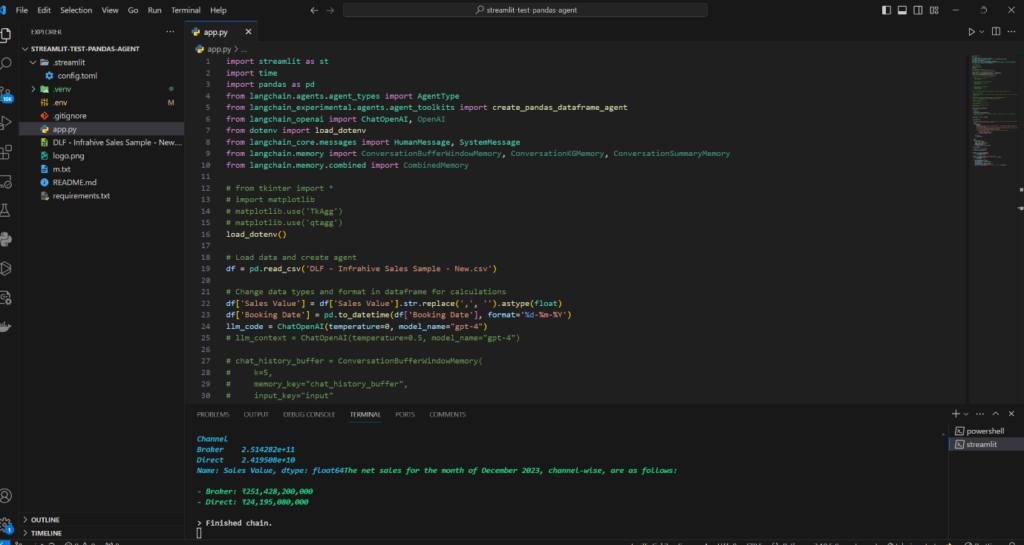
Task: Switch to the DEBUG CONSOLE panel tab
Action: [x=307, y=414]
